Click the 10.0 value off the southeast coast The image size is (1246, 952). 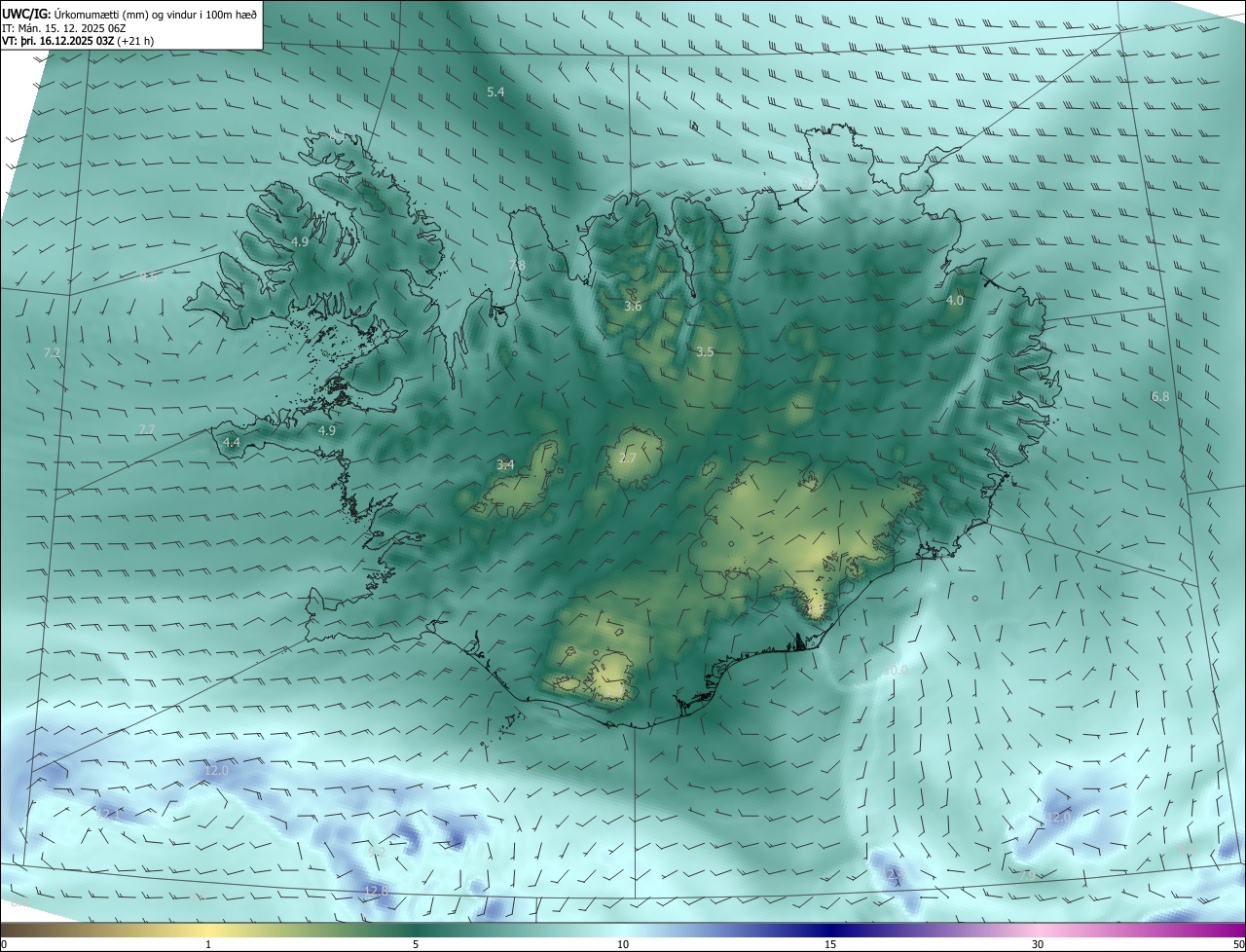[x=894, y=671]
